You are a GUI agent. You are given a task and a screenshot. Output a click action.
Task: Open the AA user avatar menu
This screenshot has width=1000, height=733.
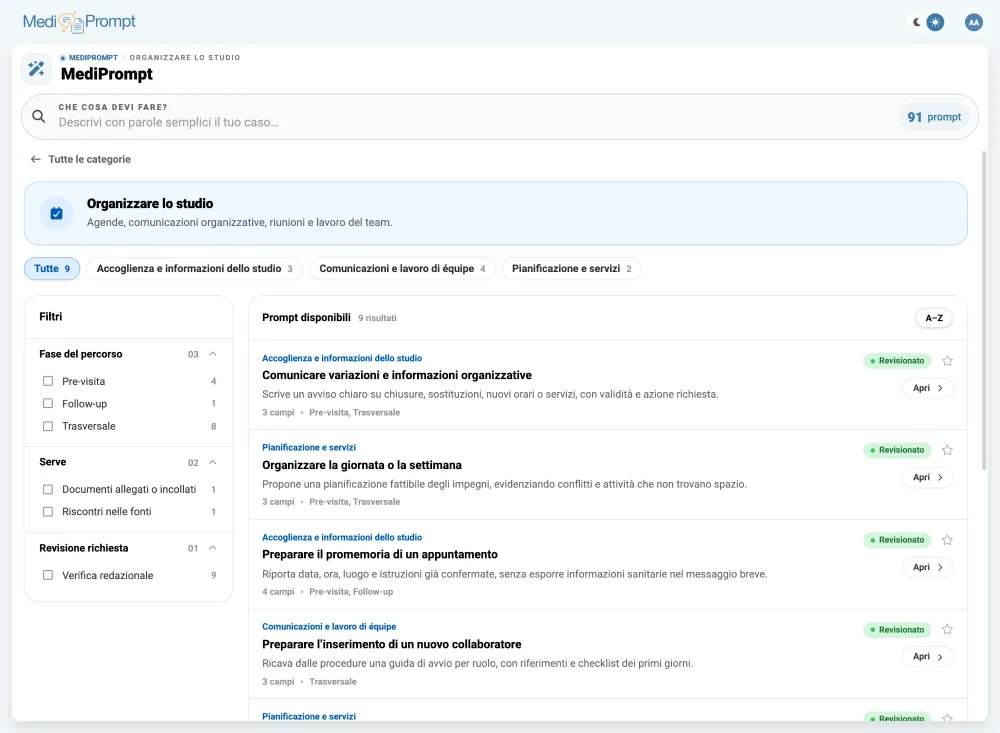tap(973, 22)
